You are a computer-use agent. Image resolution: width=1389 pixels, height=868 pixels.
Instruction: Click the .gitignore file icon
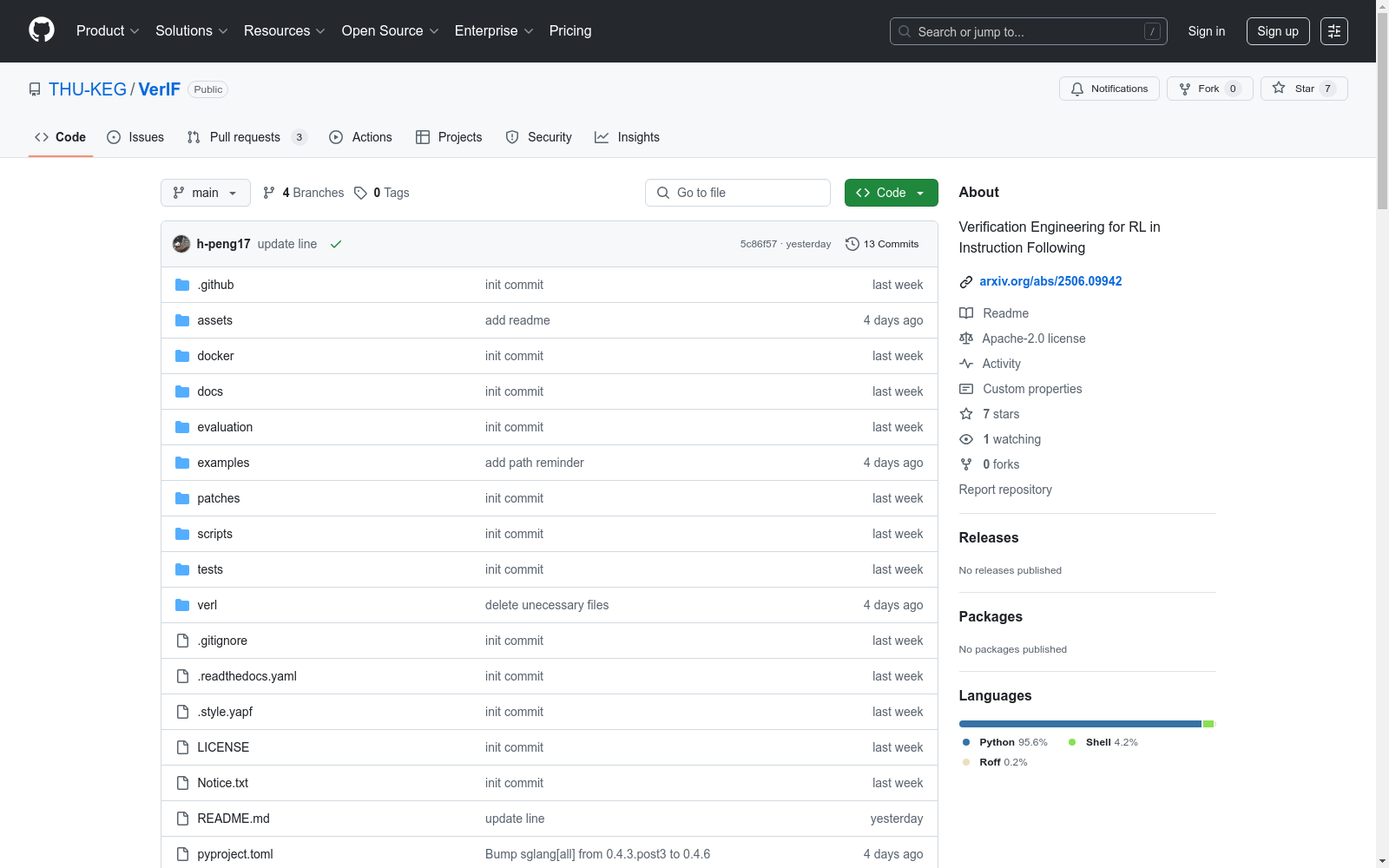(182, 641)
